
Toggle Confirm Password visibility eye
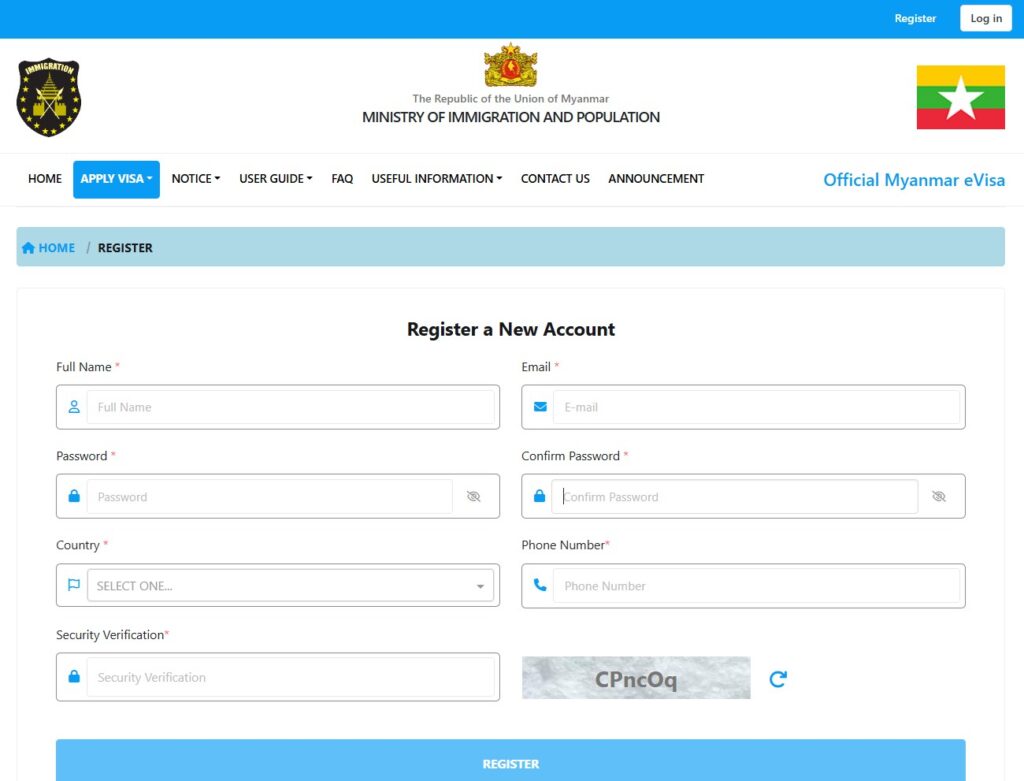(938, 497)
